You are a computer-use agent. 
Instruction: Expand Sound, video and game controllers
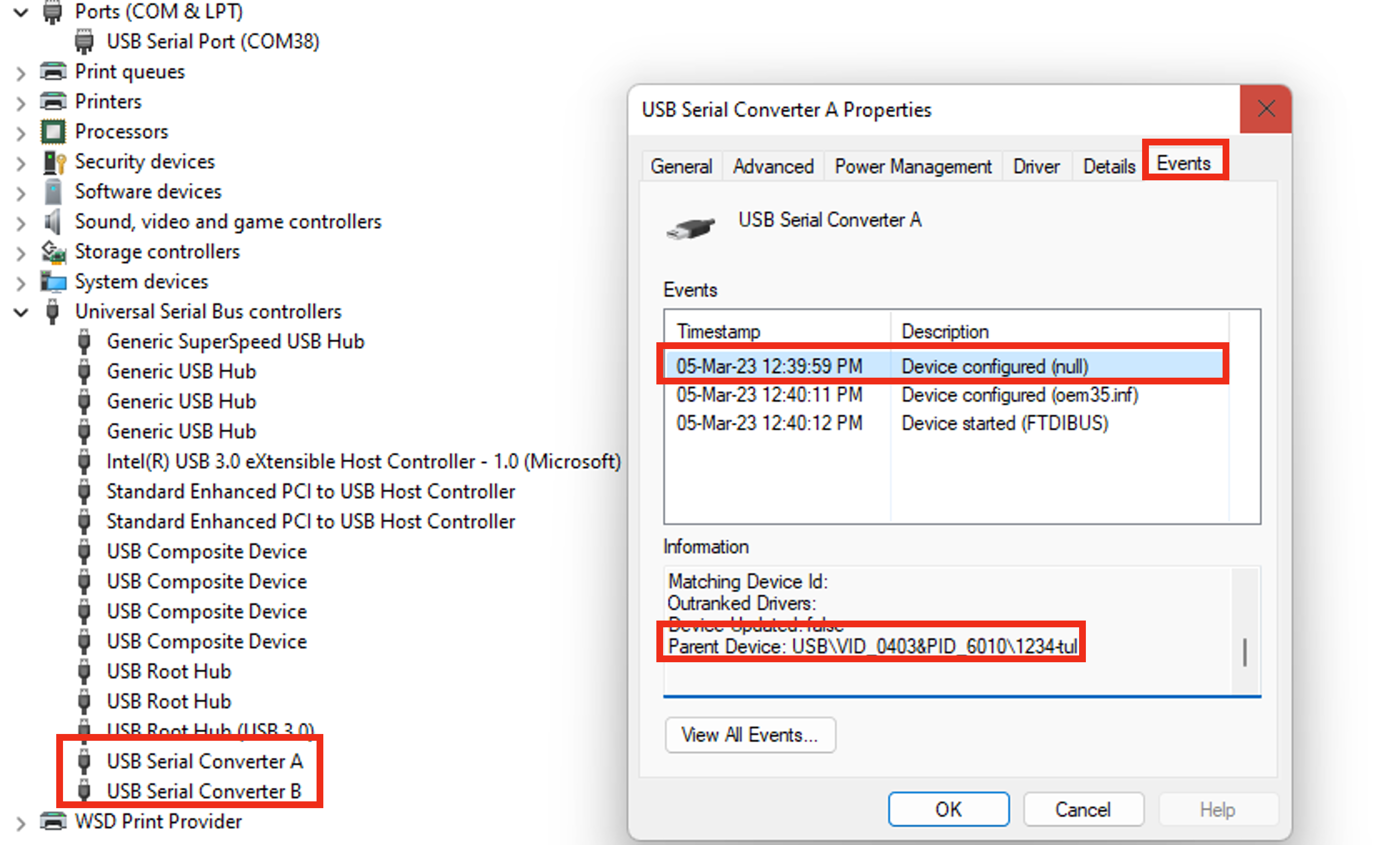tap(21, 223)
